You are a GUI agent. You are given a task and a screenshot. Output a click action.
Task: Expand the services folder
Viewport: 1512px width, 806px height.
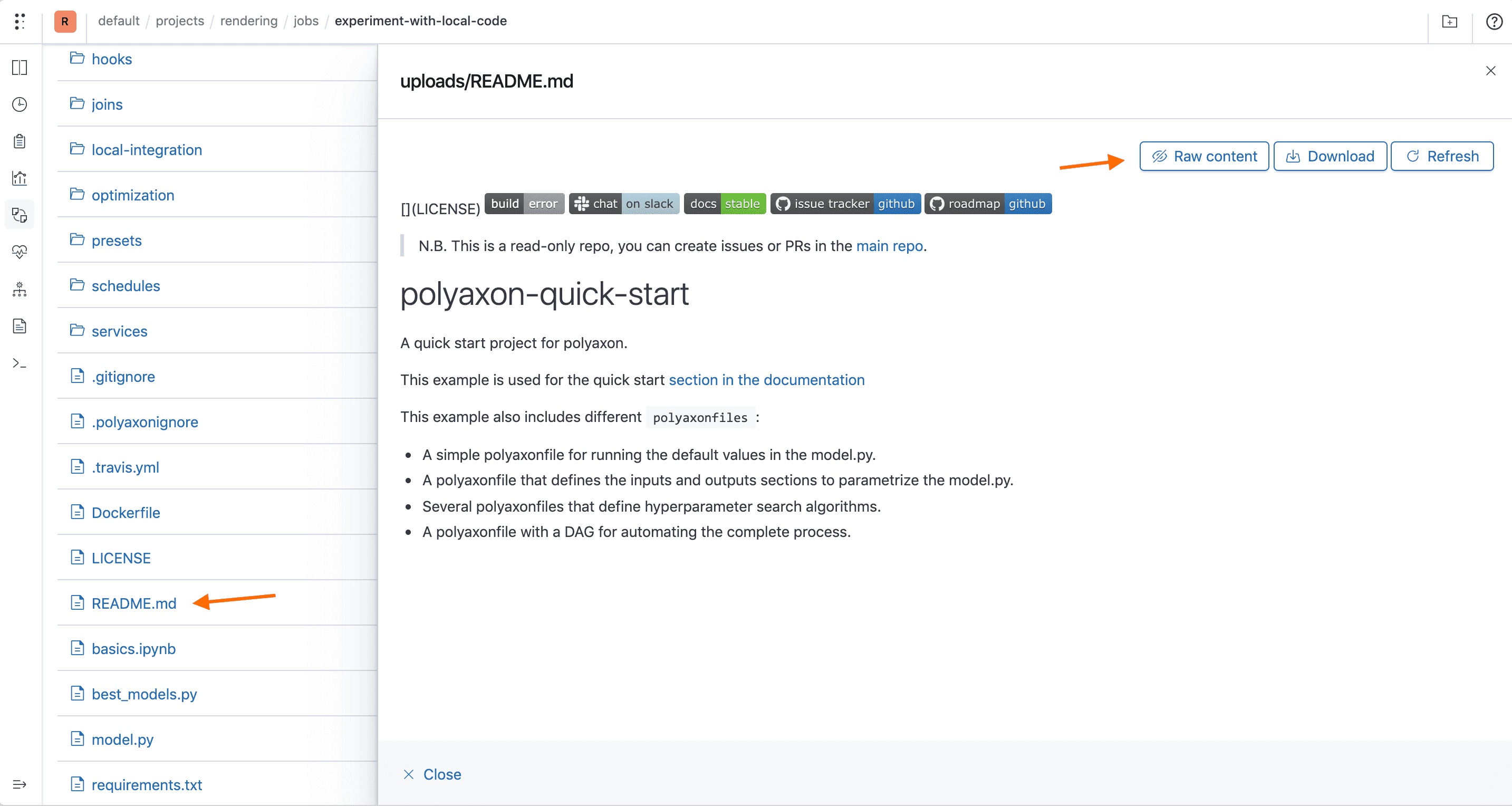tap(119, 331)
